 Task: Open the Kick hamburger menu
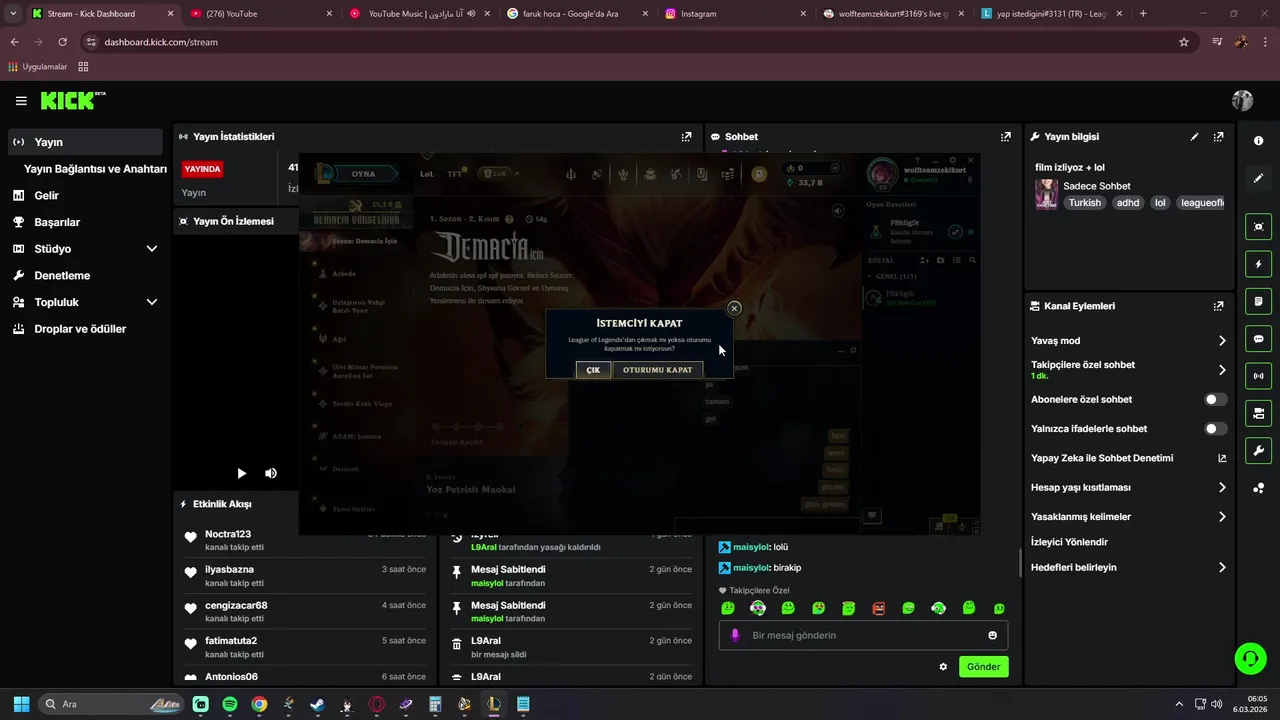[x=21, y=101]
